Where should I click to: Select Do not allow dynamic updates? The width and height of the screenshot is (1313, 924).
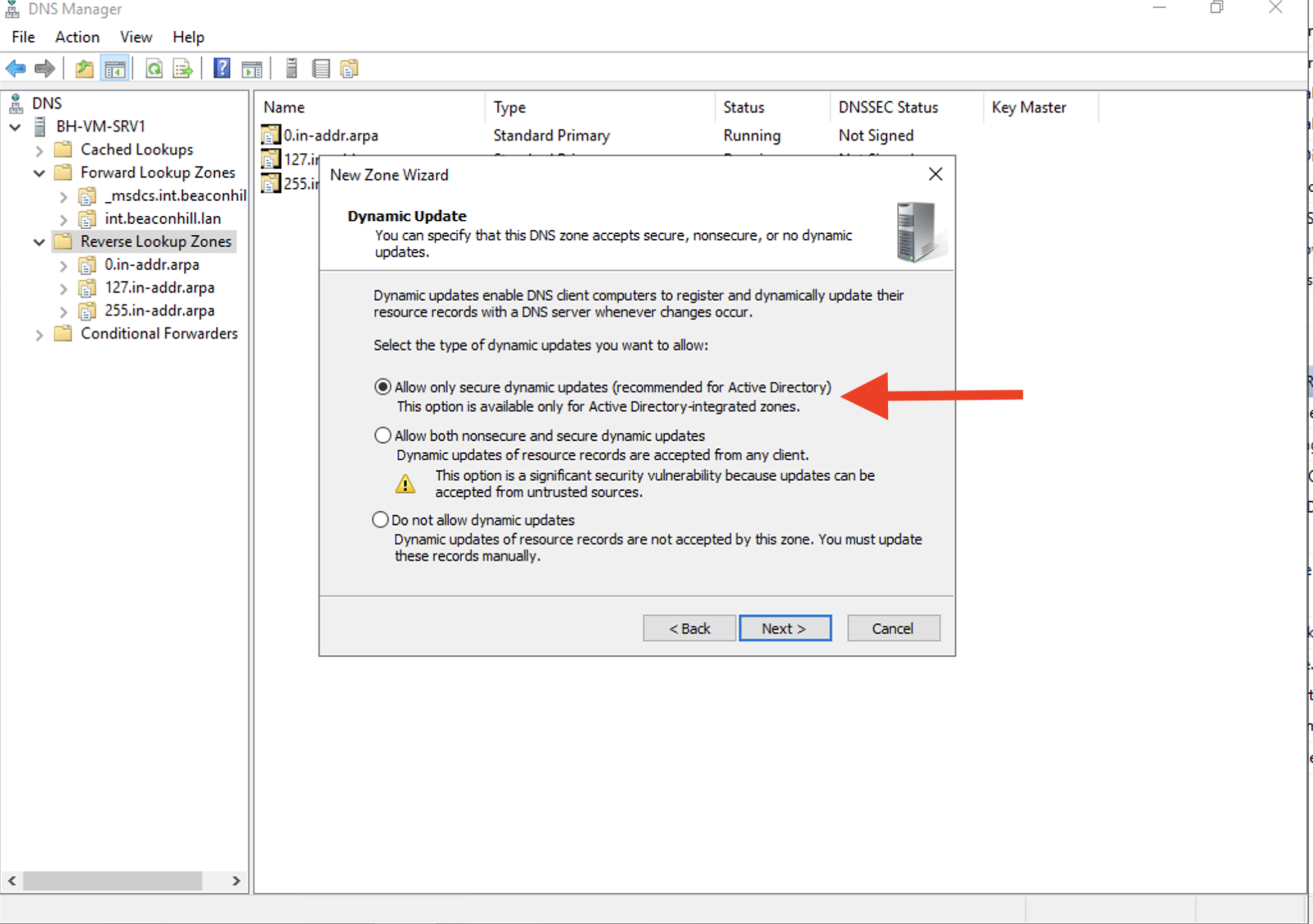(380, 520)
